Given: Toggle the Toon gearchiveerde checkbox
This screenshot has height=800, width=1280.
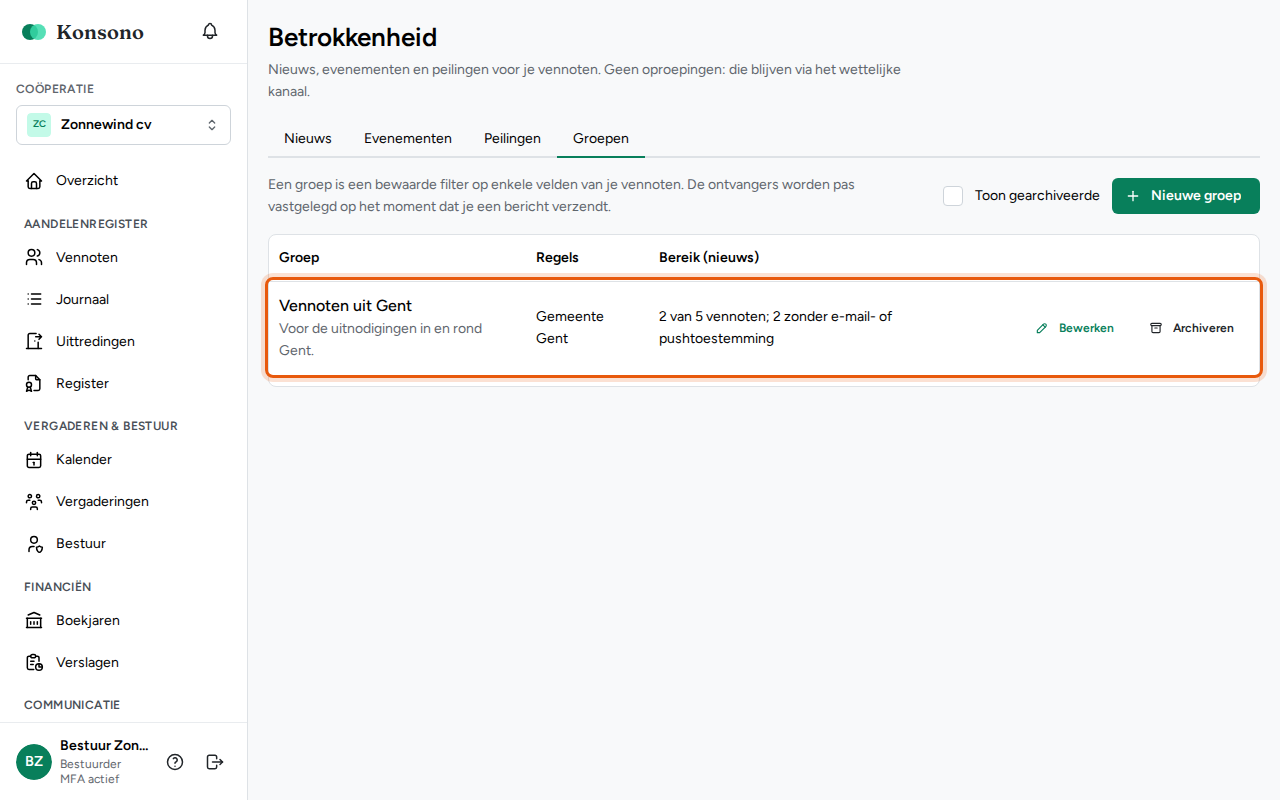Looking at the screenshot, I should [953, 196].
